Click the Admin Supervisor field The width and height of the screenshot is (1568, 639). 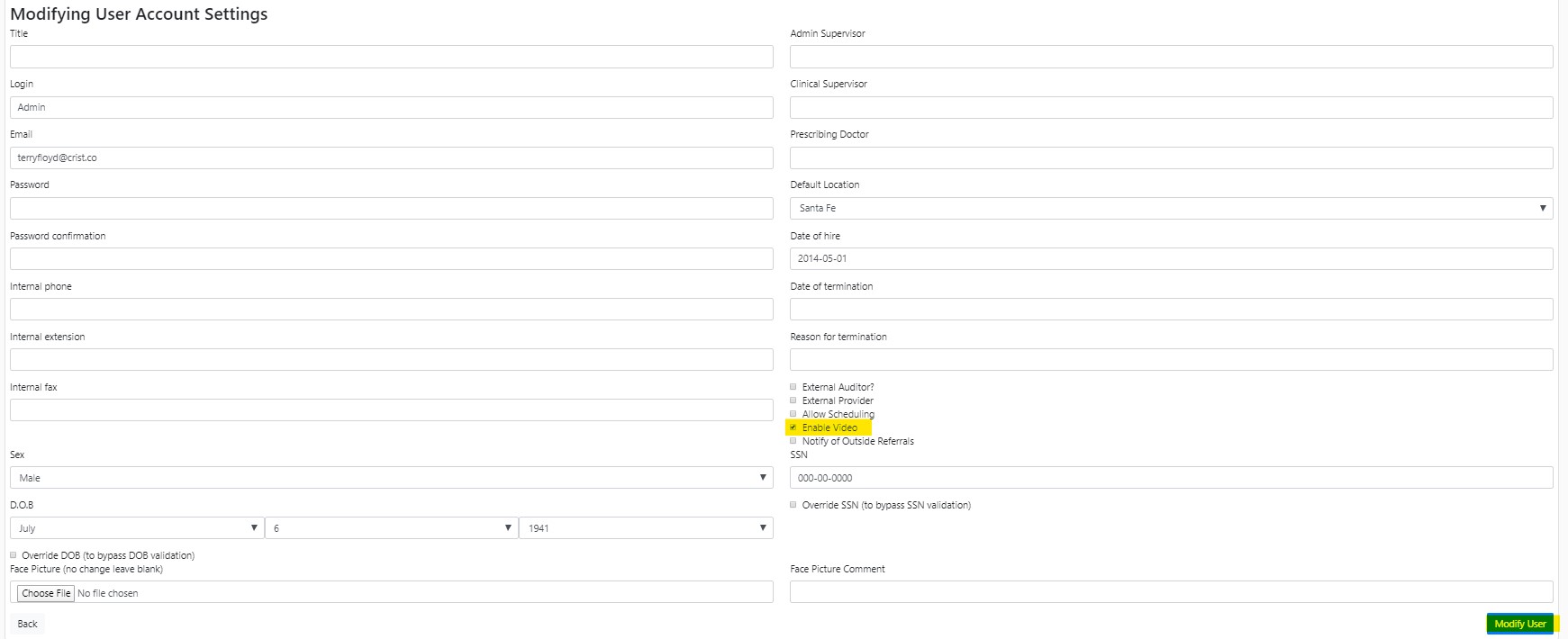[x=1171, y=57]
